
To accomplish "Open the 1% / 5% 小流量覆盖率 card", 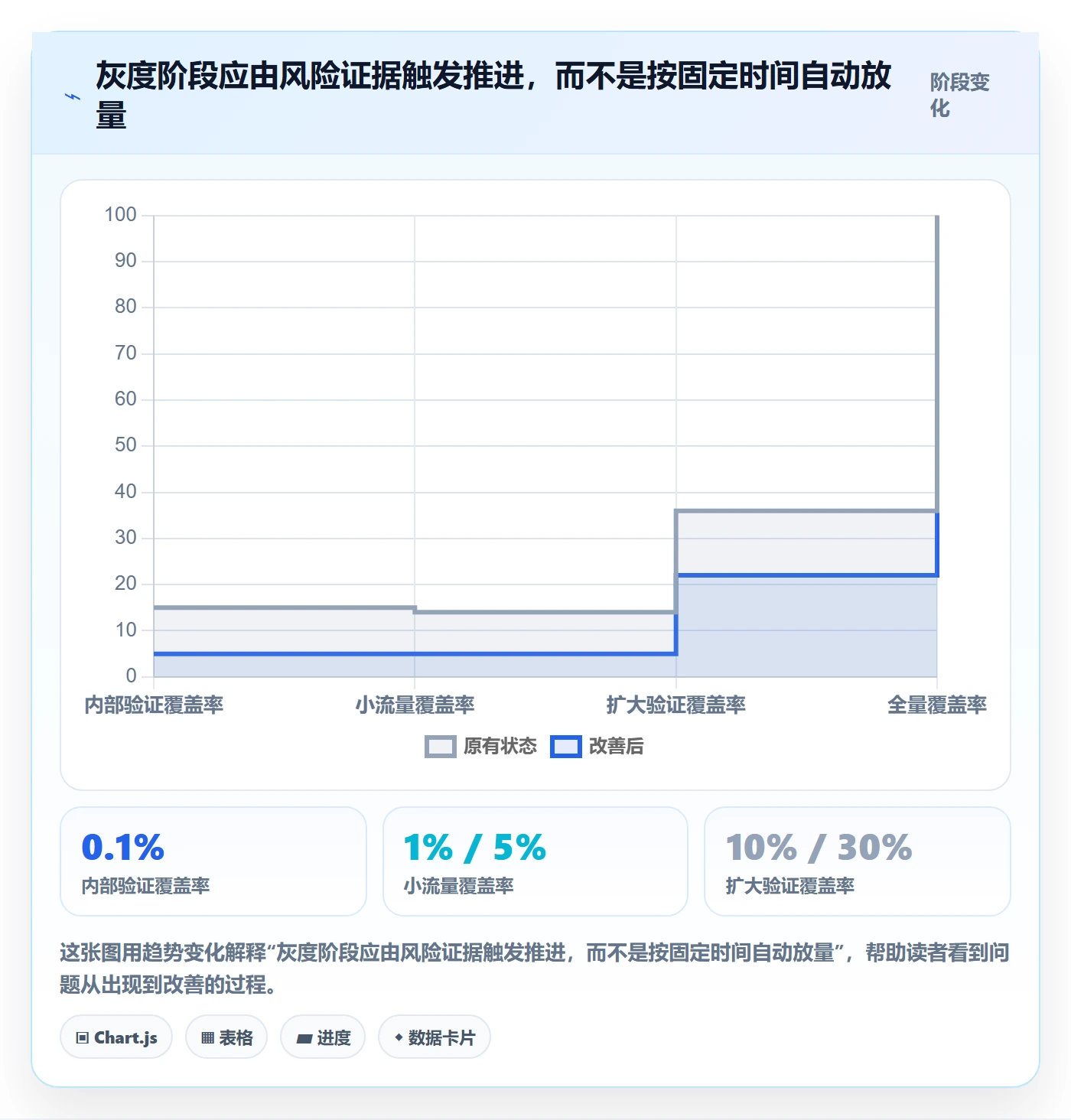I will click(x=535, y=861).
